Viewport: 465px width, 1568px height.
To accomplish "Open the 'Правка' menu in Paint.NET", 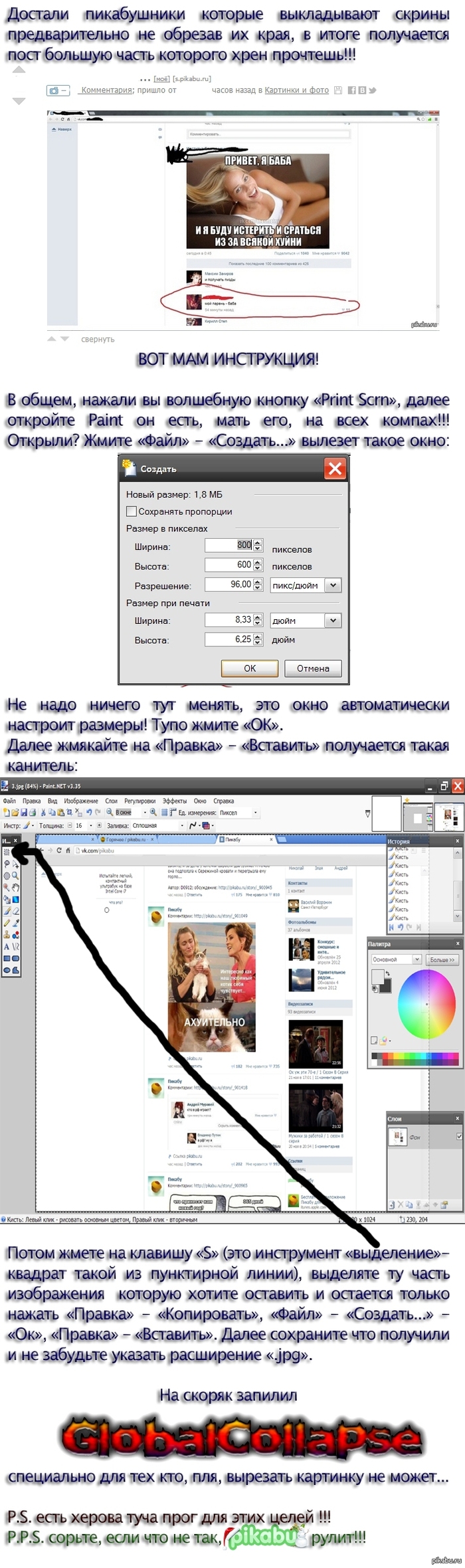I will pos(31,801).
